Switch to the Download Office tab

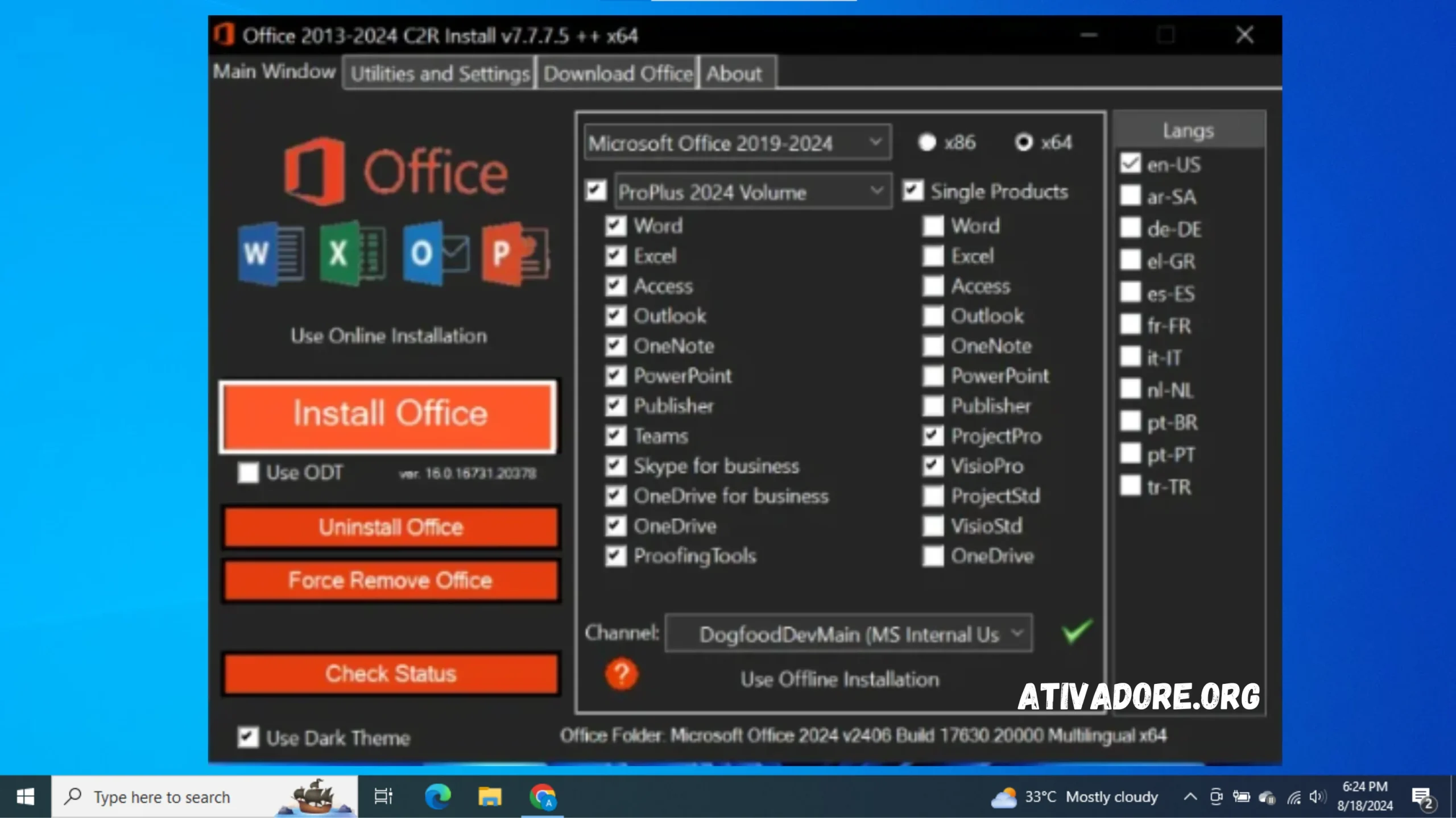tap(618, 73)
